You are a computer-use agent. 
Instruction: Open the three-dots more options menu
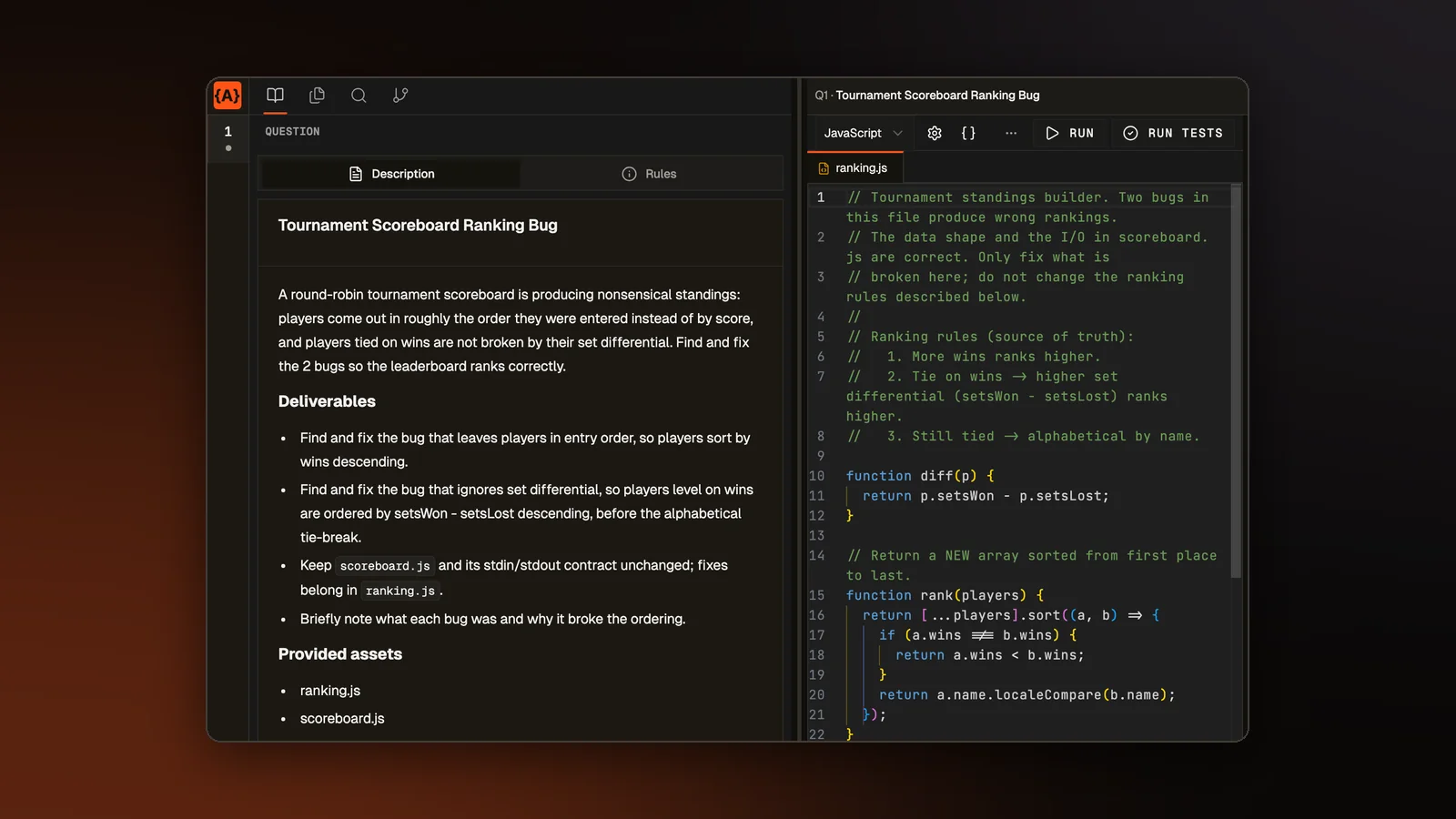point(1011,133)
